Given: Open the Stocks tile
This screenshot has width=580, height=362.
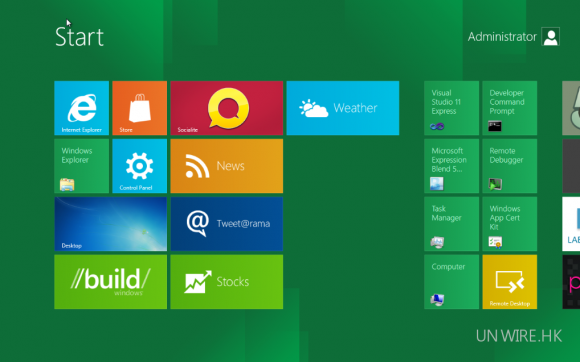Looking at the screenshot, I should [227, 282].
